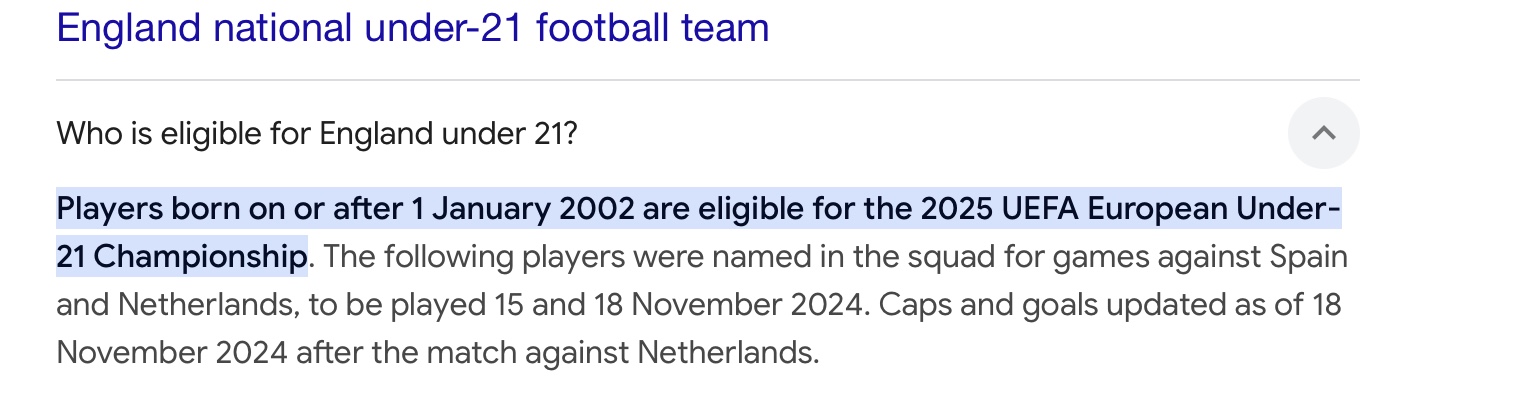Open the England national under-21 football team link
The image size is (1536, 405).
pos(413,28)
